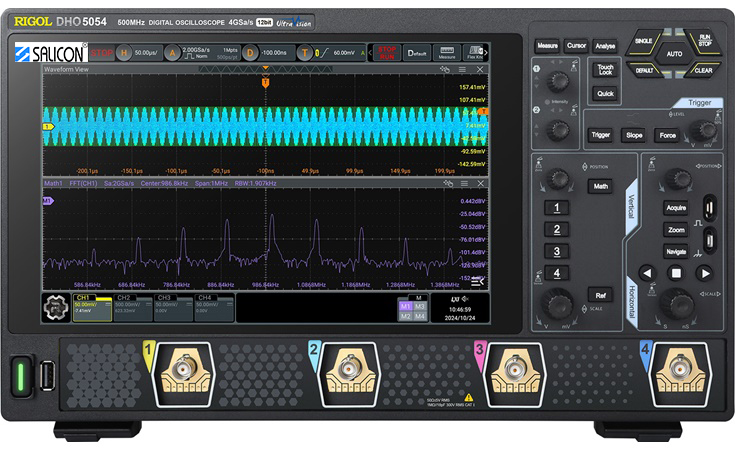Tap the Flex Knob shortcut icon
Viewport: 735px width, 450px height.
tap(474, 52)
